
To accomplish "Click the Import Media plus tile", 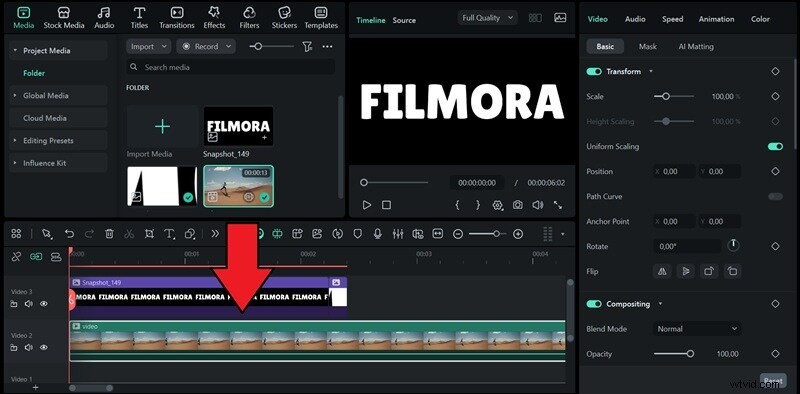I will 162,126.
